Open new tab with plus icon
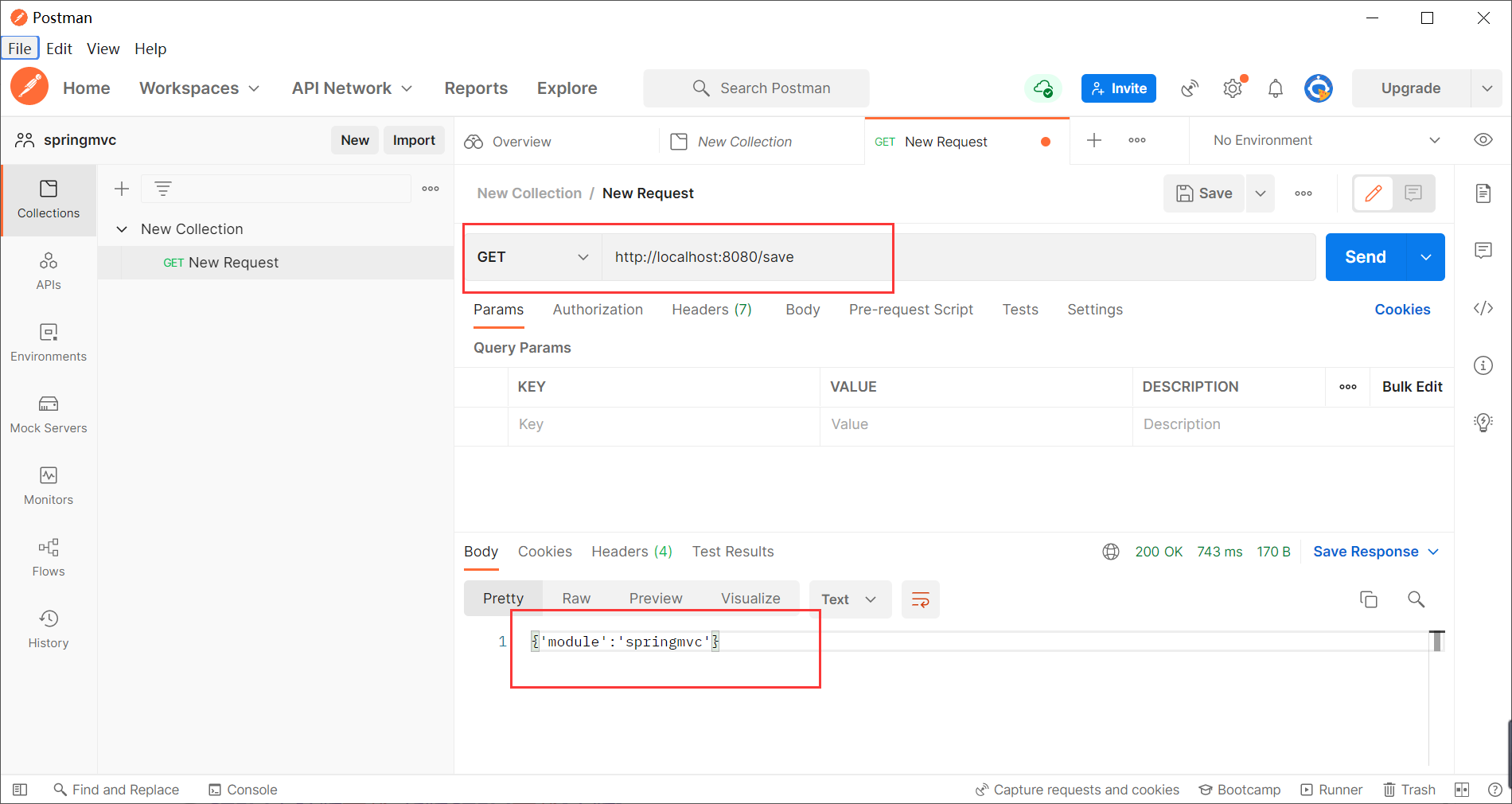Screen dimensions: 1512x804 [1094, 140]
